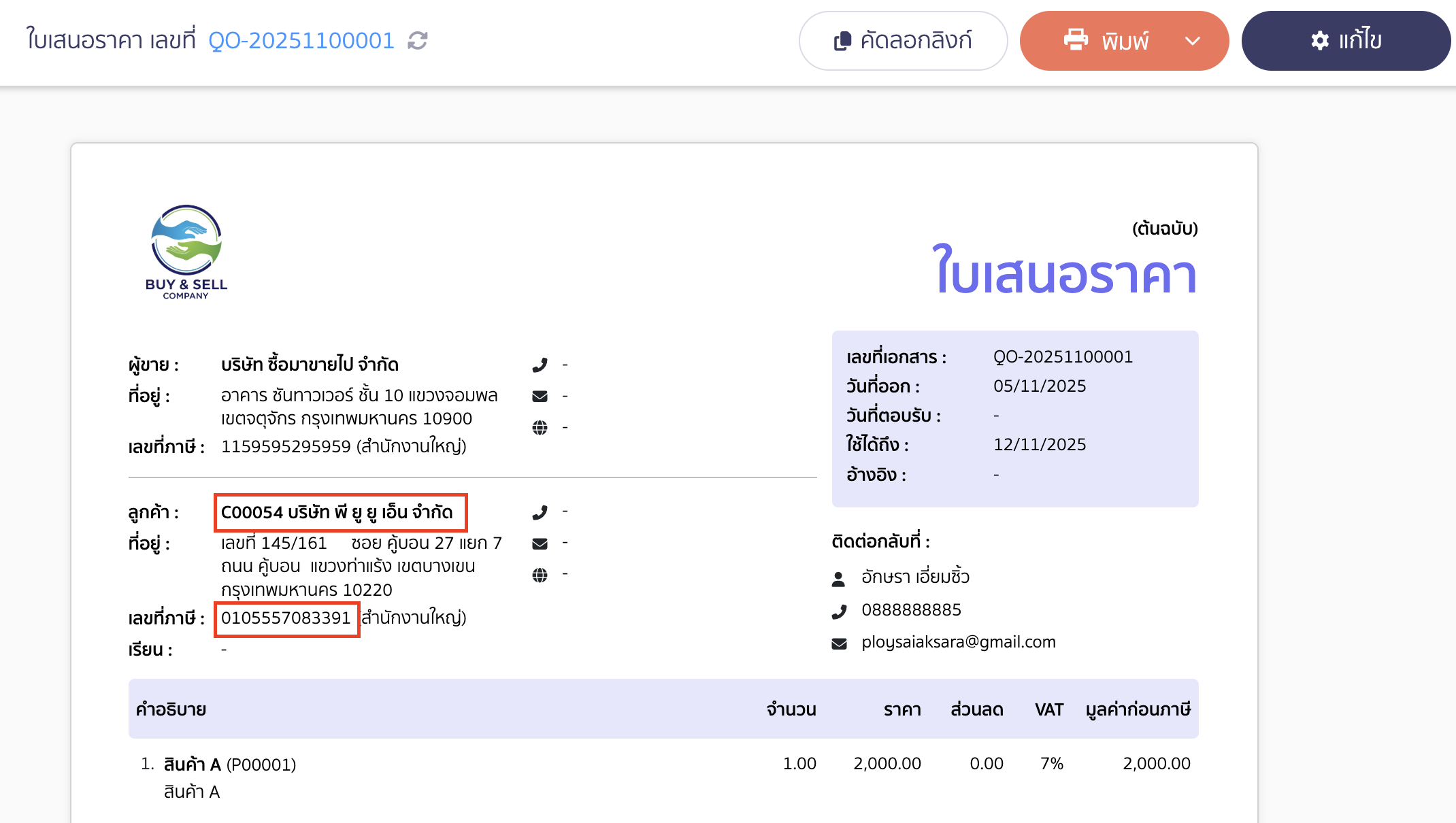Click the globe icon in the seller section
The image size is (1456, 823).
540,427
